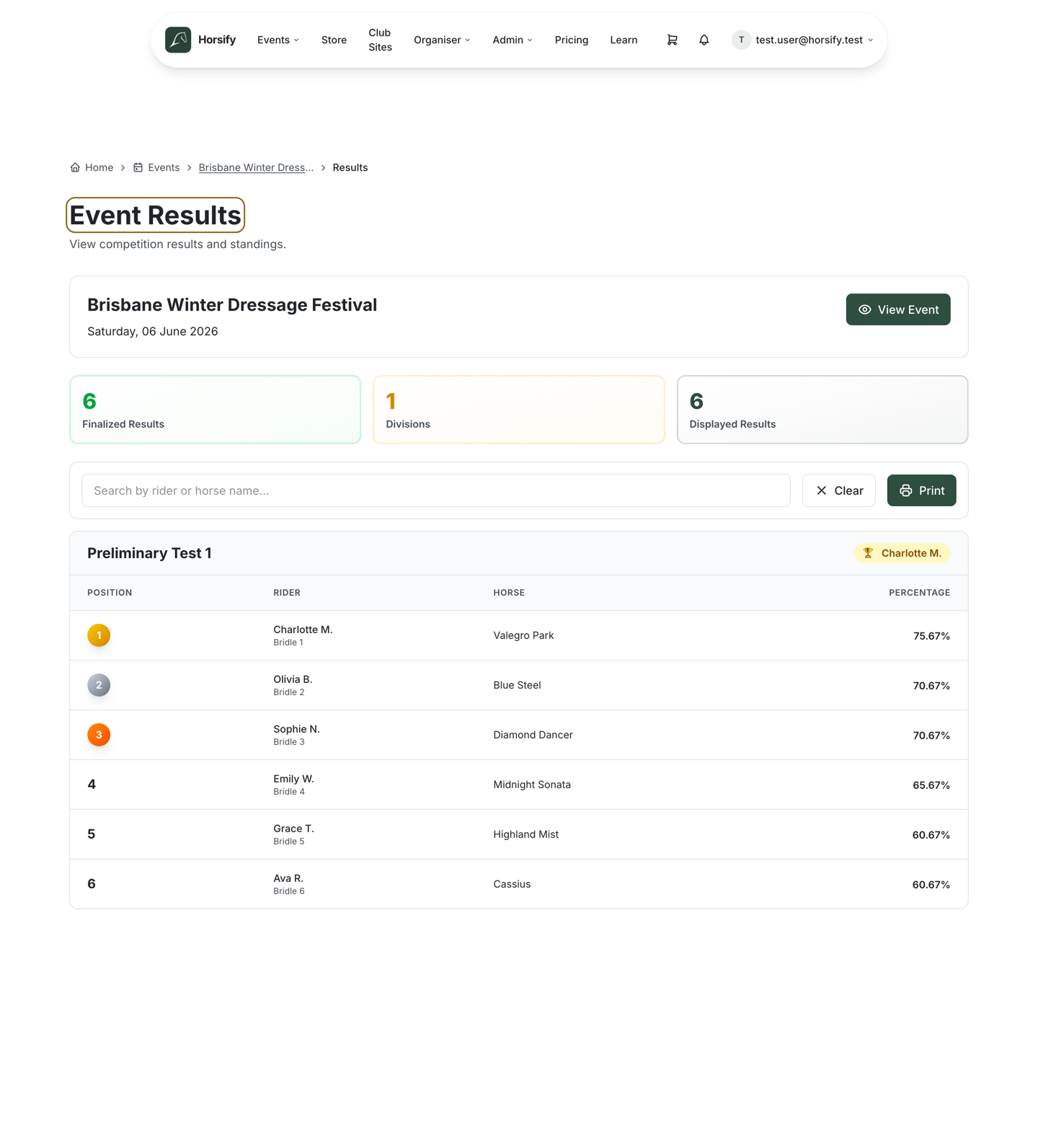Image resolution: width=1038 pixels, height=1148 pixels.
Task: Focus the rider or horse search field
Action: pyautogui.click(x=436, y=490)
